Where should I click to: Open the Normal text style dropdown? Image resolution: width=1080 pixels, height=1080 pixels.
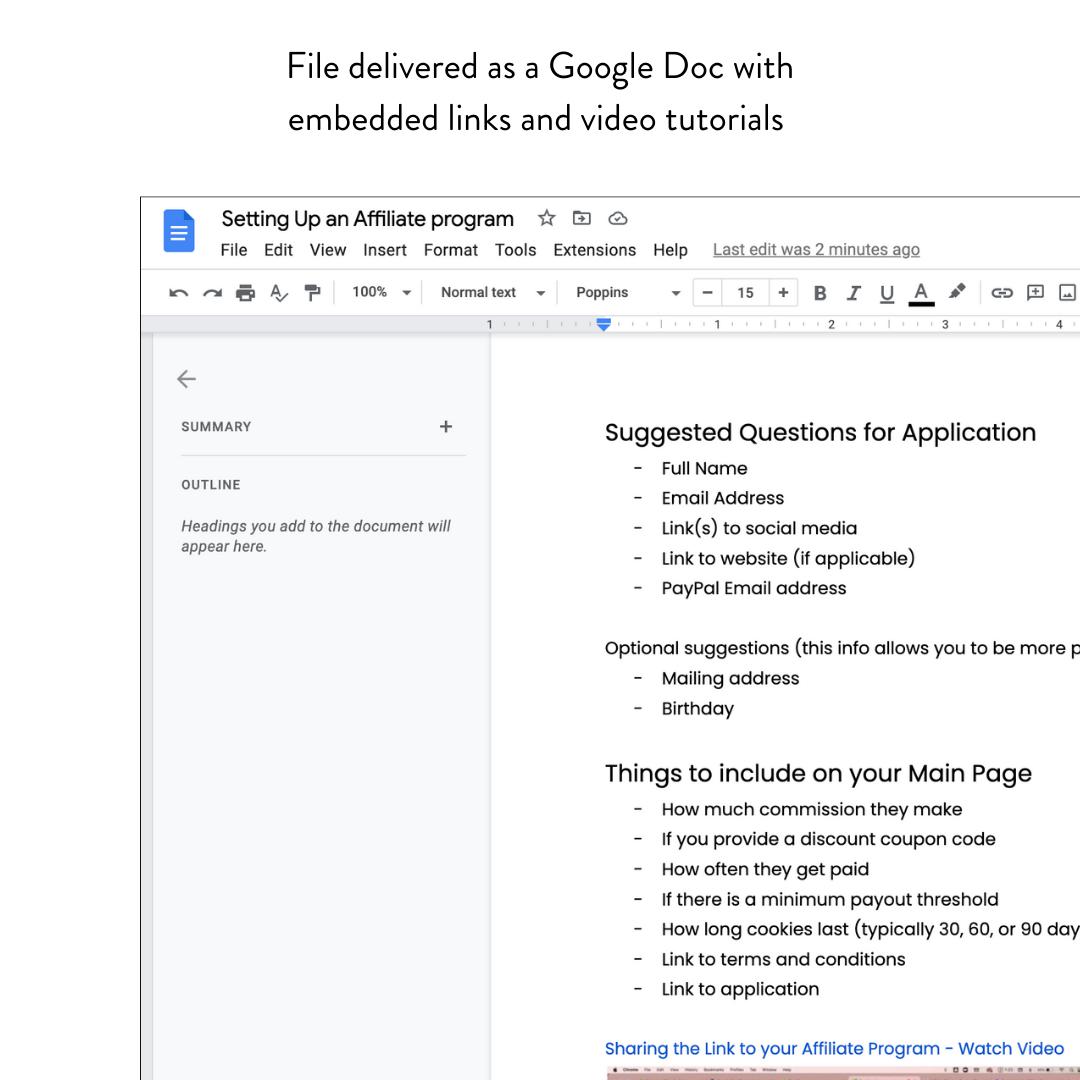click(x=493, y=292)
